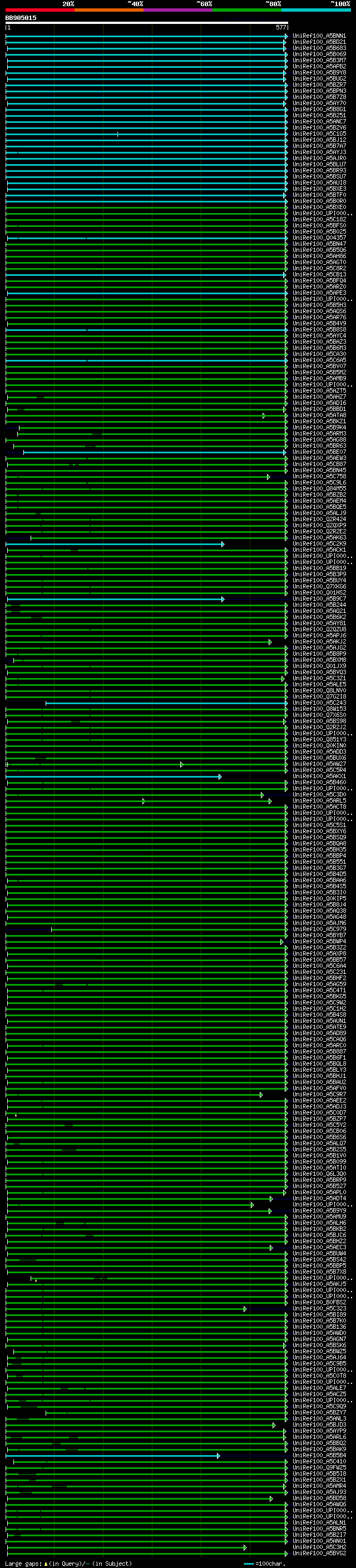Select the UniRef100_A5BTF0 label

click(319, 195)
